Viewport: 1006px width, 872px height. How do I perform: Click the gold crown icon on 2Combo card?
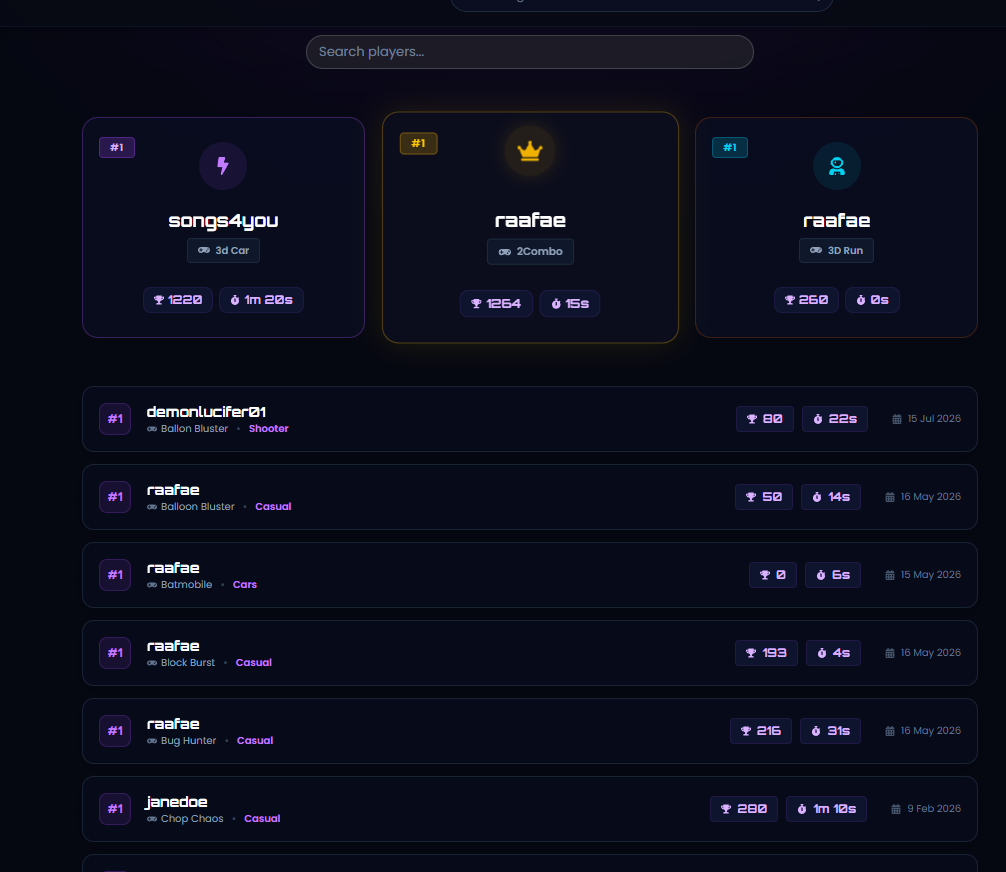(530, 151)
